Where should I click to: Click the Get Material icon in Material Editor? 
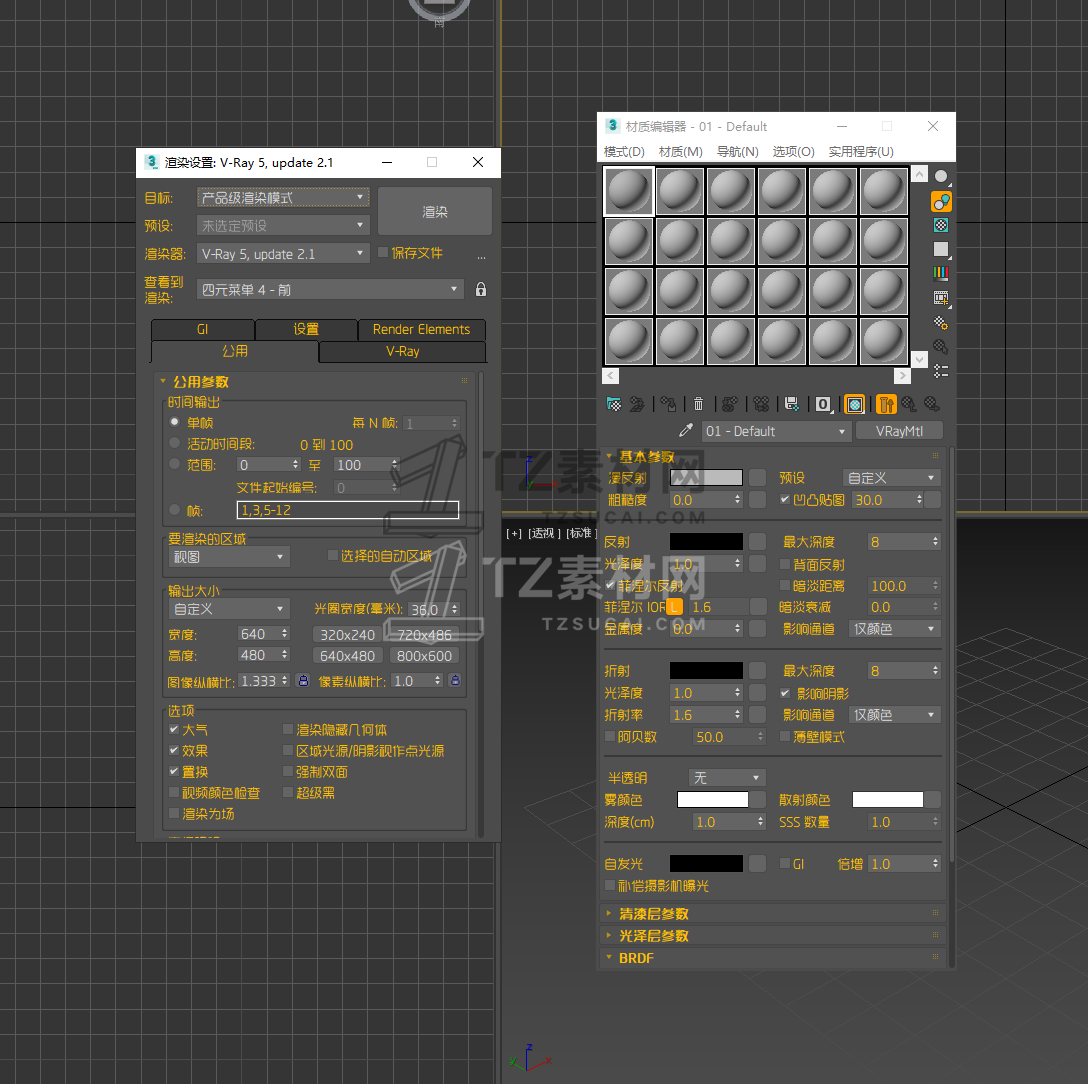[613, 404]
